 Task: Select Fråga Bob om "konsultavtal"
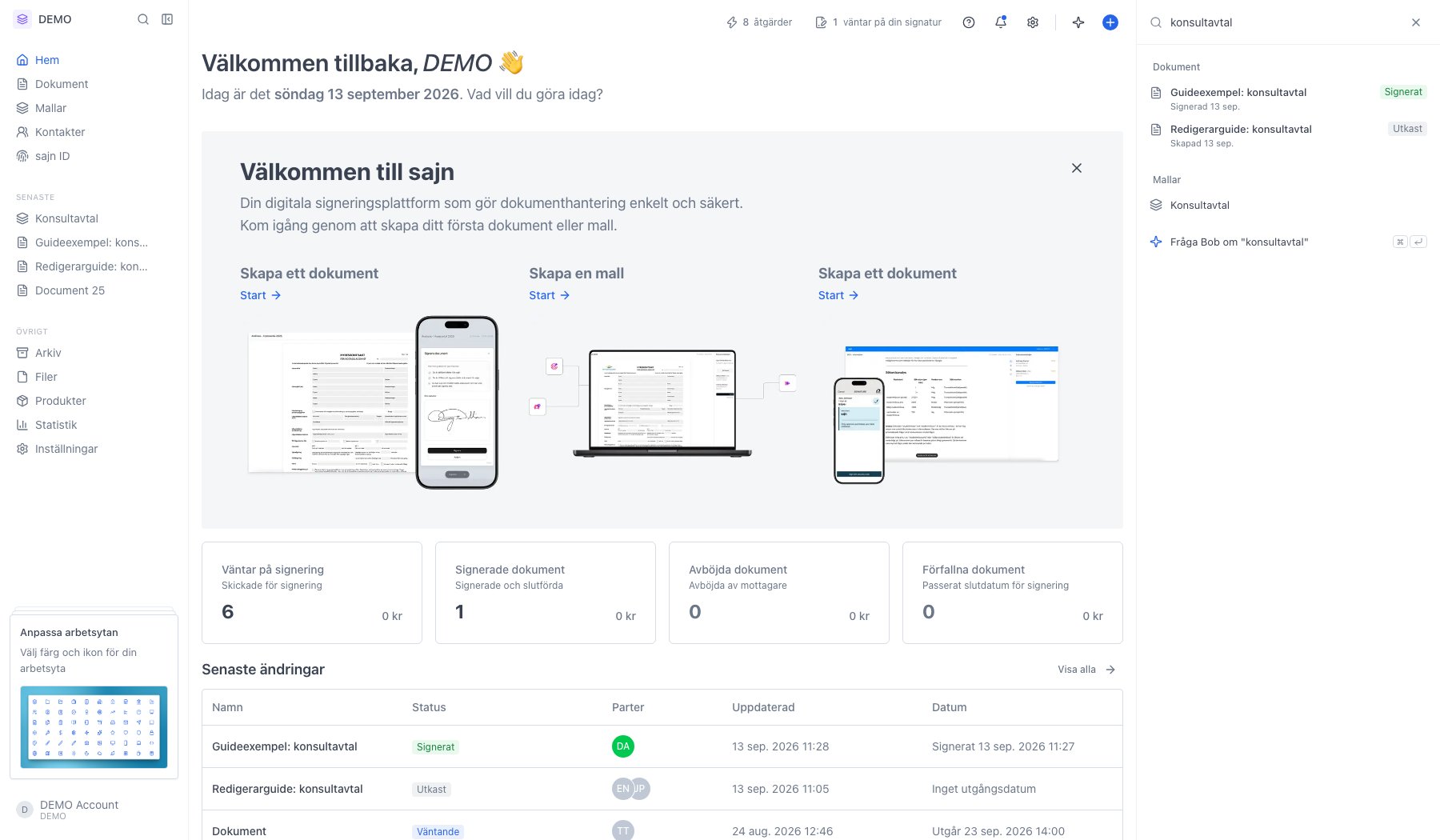click(x=1288, y=242)
